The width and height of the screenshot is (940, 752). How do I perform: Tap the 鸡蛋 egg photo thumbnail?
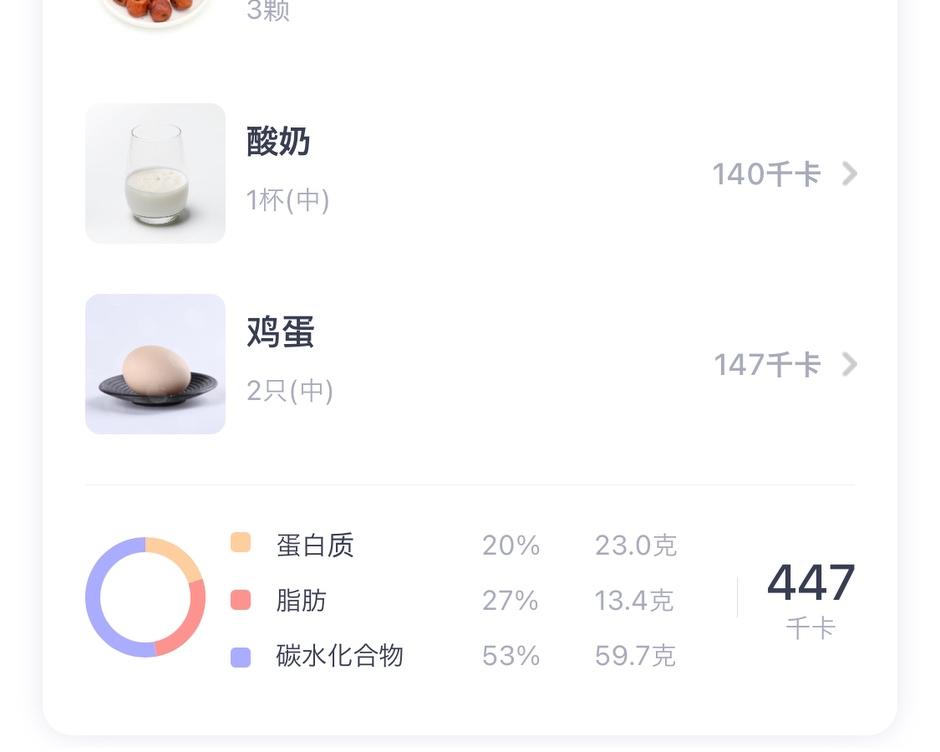click(x=155, y=363)
